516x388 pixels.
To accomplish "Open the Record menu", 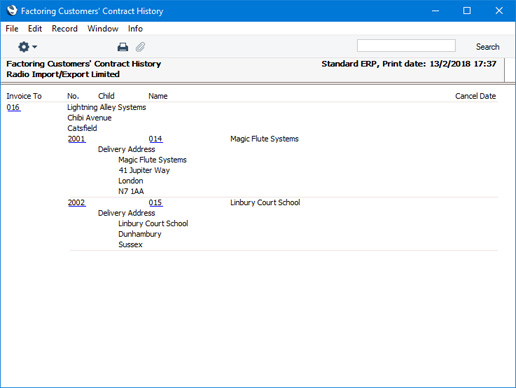I will click(x=65, y=29).
